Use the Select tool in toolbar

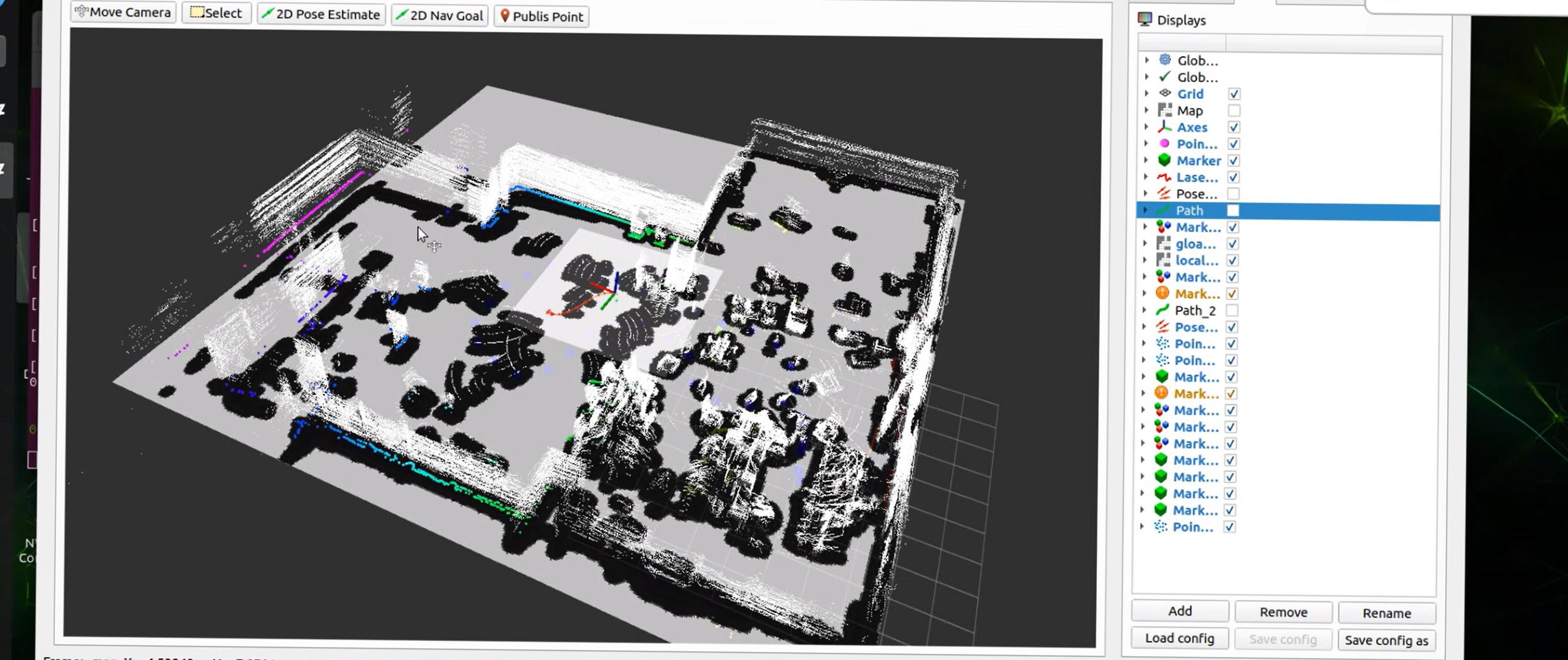pyautogui.click(x=216, y=13)
